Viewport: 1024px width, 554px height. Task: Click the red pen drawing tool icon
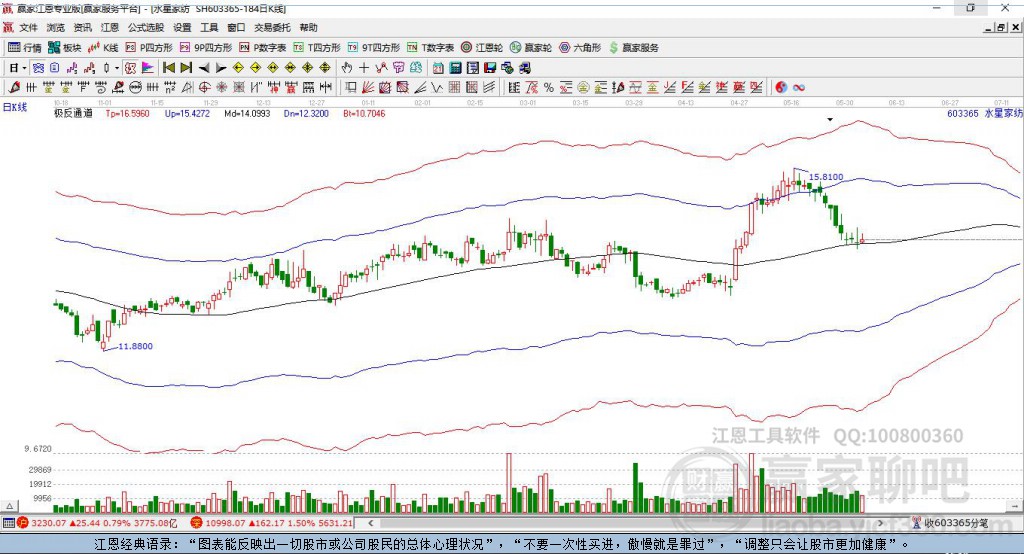[14, 87]
